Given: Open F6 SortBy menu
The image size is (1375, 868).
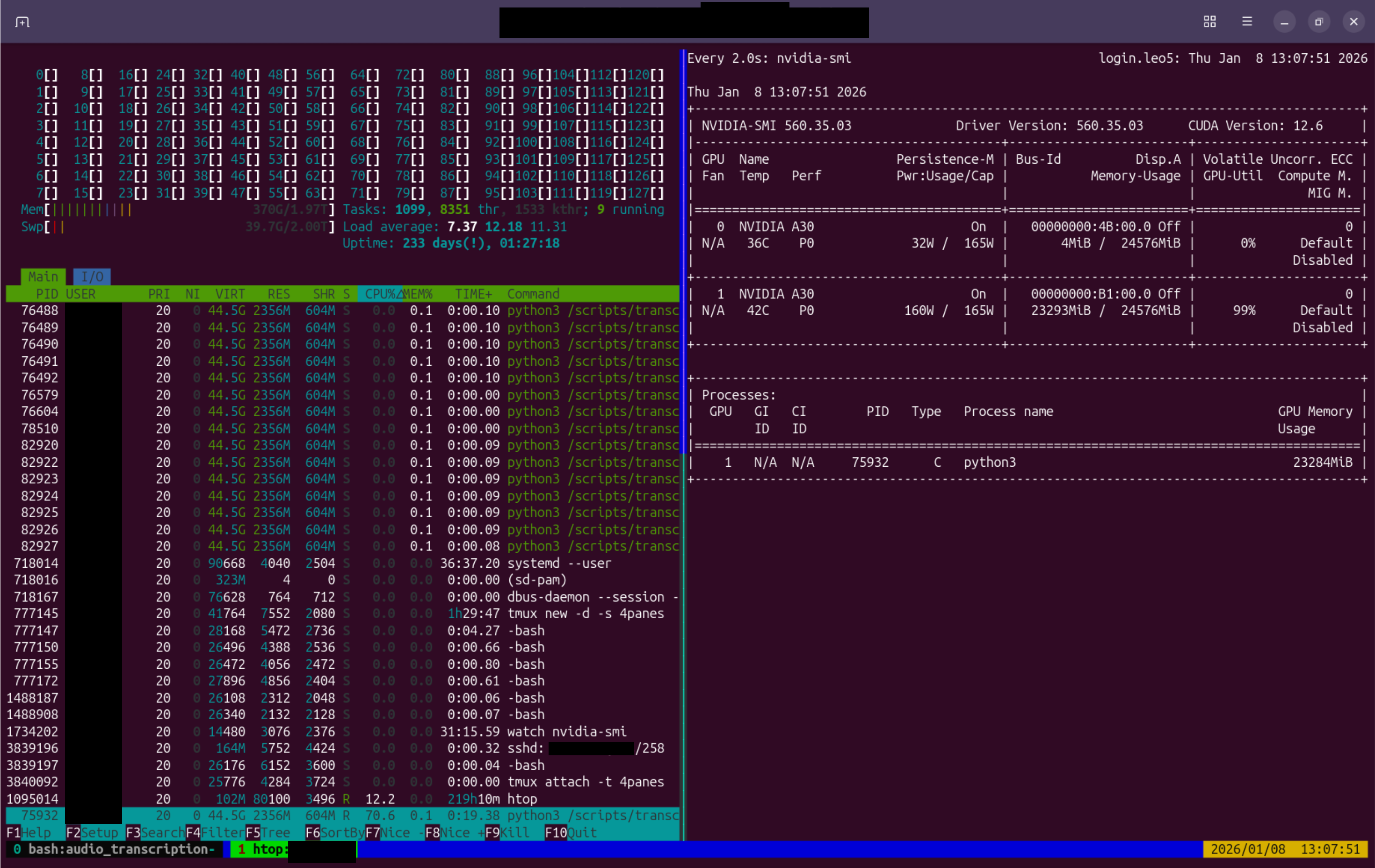Looking at the screenshot, I should tap(334, 832).
